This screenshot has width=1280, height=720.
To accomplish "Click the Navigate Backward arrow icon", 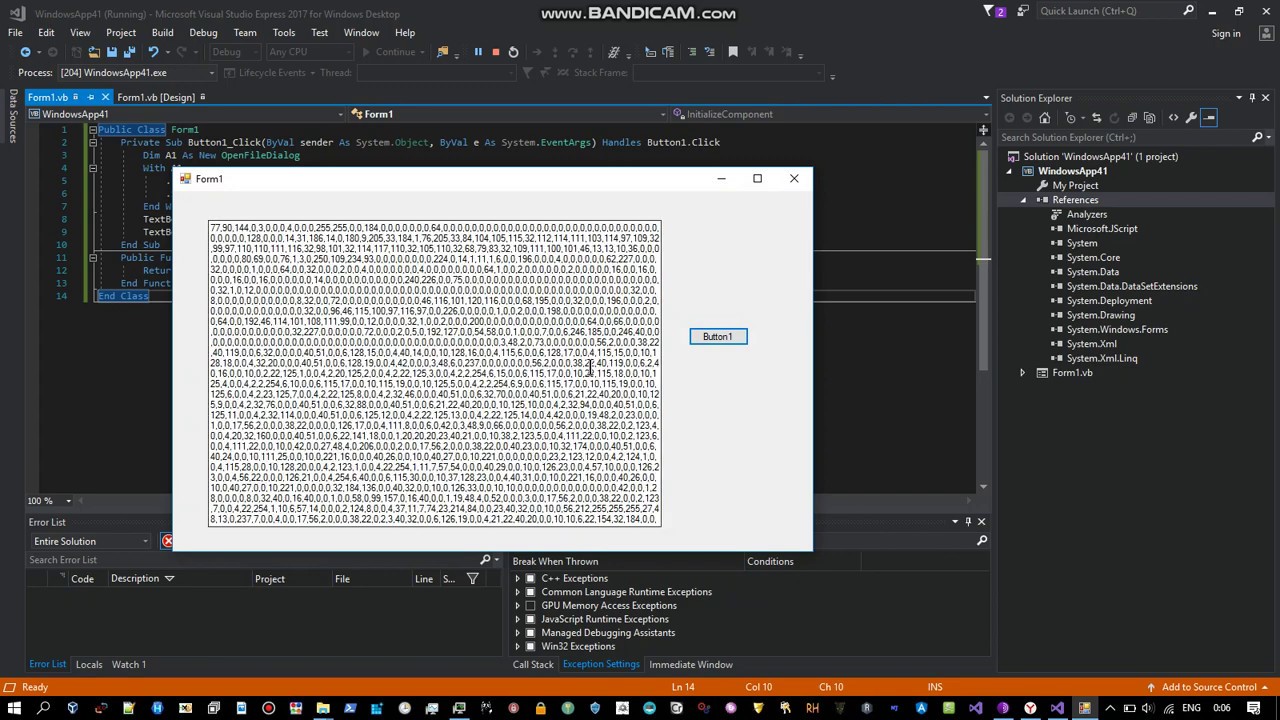I will point(25,52).
